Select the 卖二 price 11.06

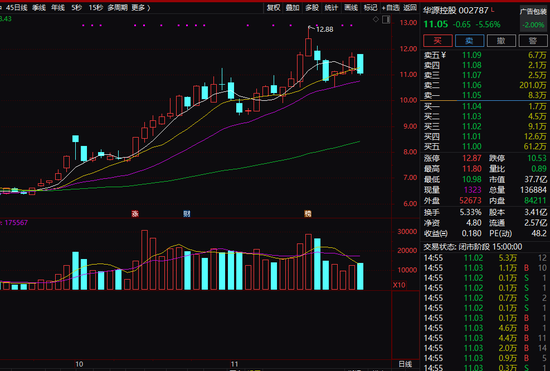pos(472,85)
